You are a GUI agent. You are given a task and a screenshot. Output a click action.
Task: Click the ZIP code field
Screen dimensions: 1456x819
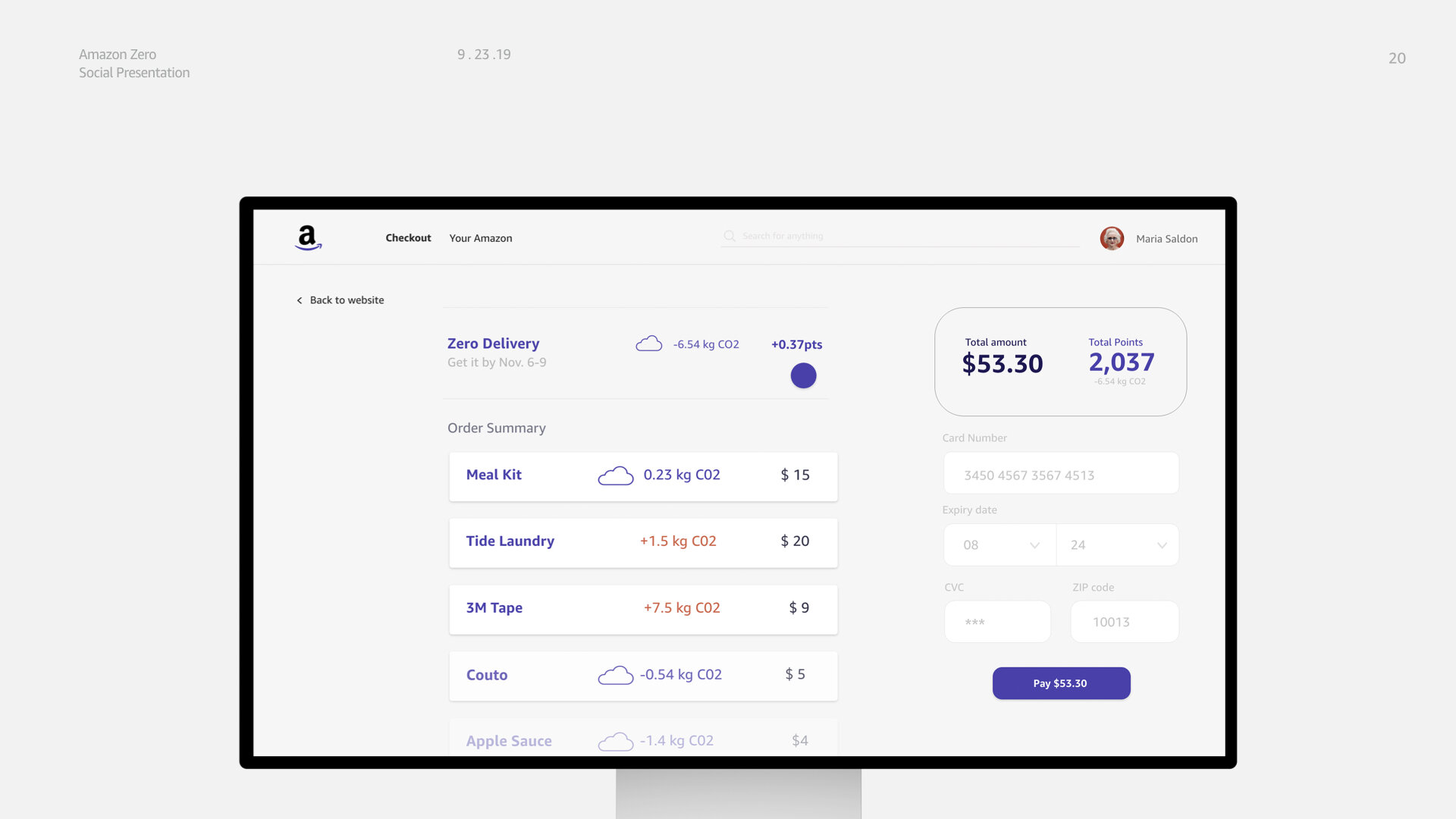pos(1124,622)
